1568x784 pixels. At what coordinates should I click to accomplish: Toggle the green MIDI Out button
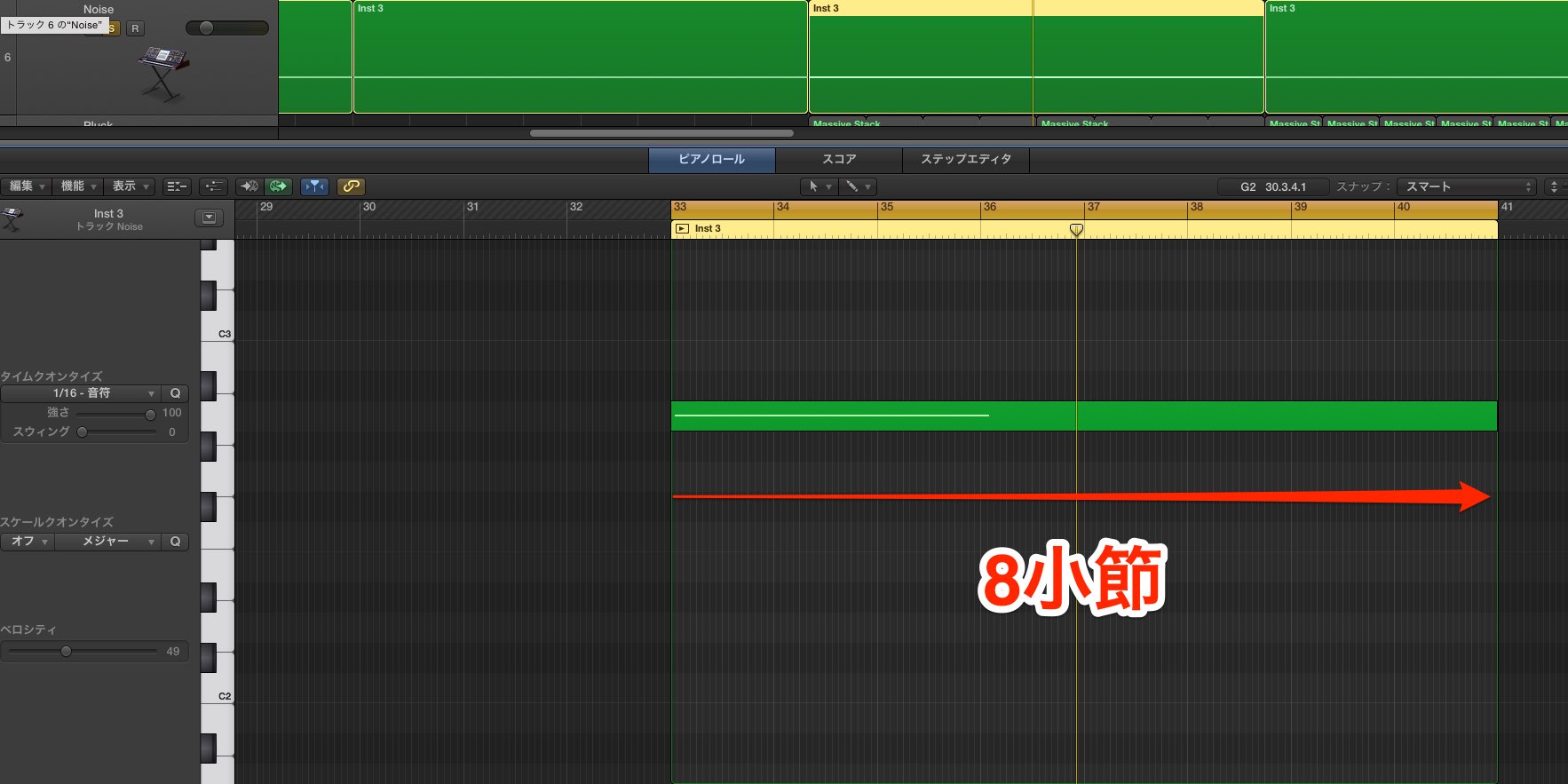tap(279, 186)
